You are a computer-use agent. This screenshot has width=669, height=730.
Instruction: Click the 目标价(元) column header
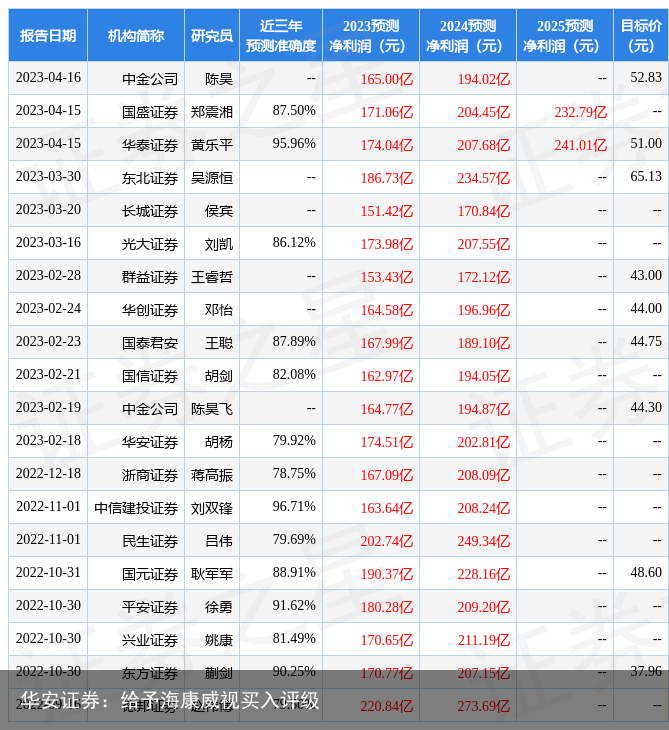[x=641, y=35]
